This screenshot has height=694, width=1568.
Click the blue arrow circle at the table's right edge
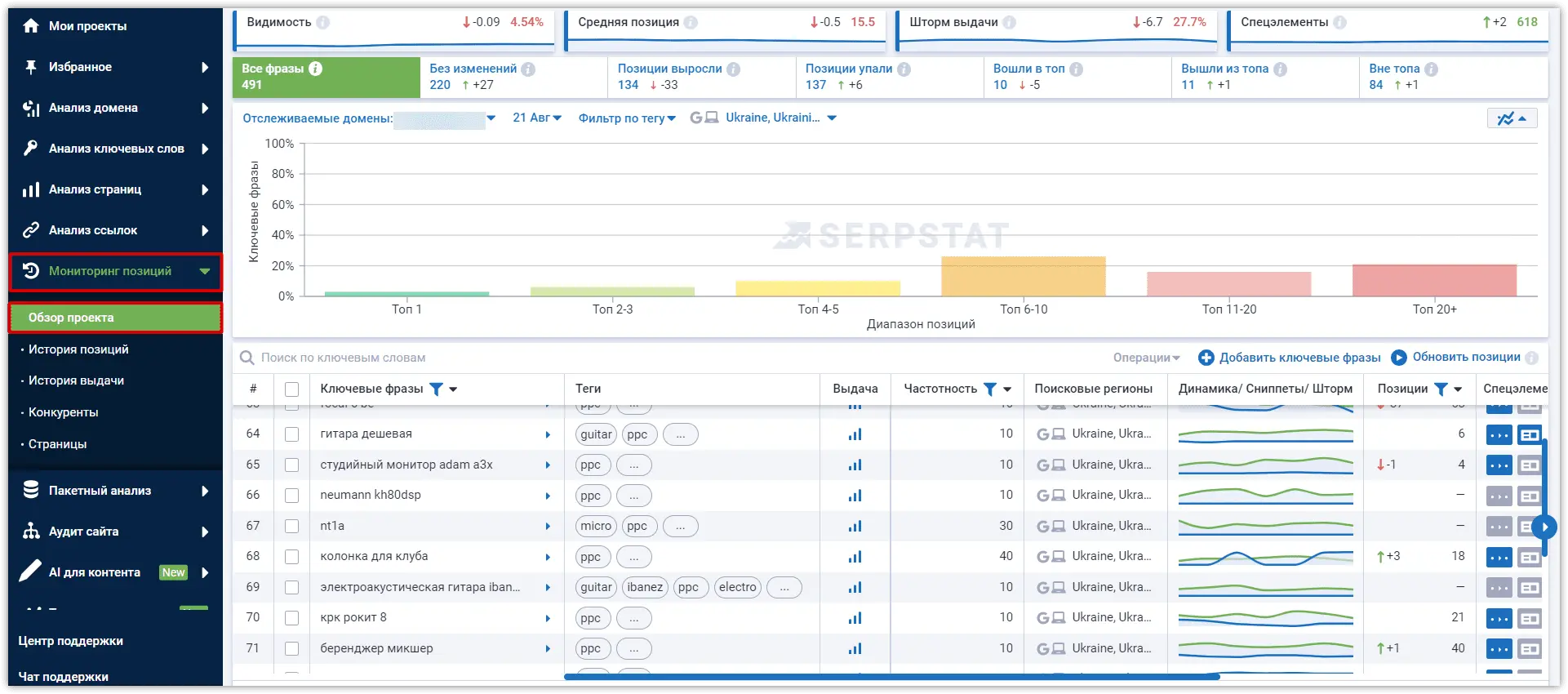pyautogui.click(x=1544, y=527)
